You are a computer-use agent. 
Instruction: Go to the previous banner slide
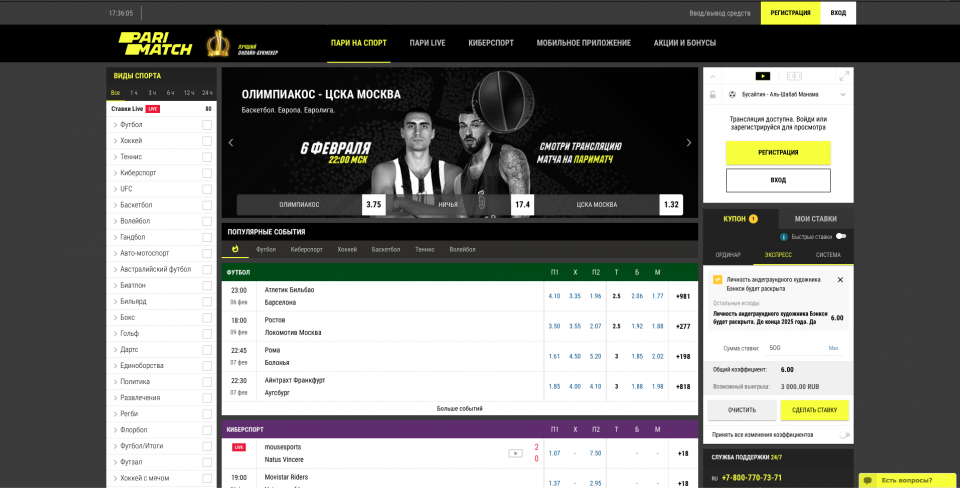(x=231, y=143)
